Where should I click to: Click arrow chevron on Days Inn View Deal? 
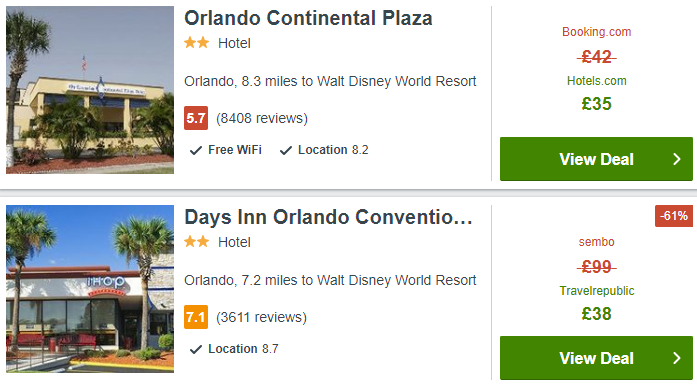pos(677,358)
